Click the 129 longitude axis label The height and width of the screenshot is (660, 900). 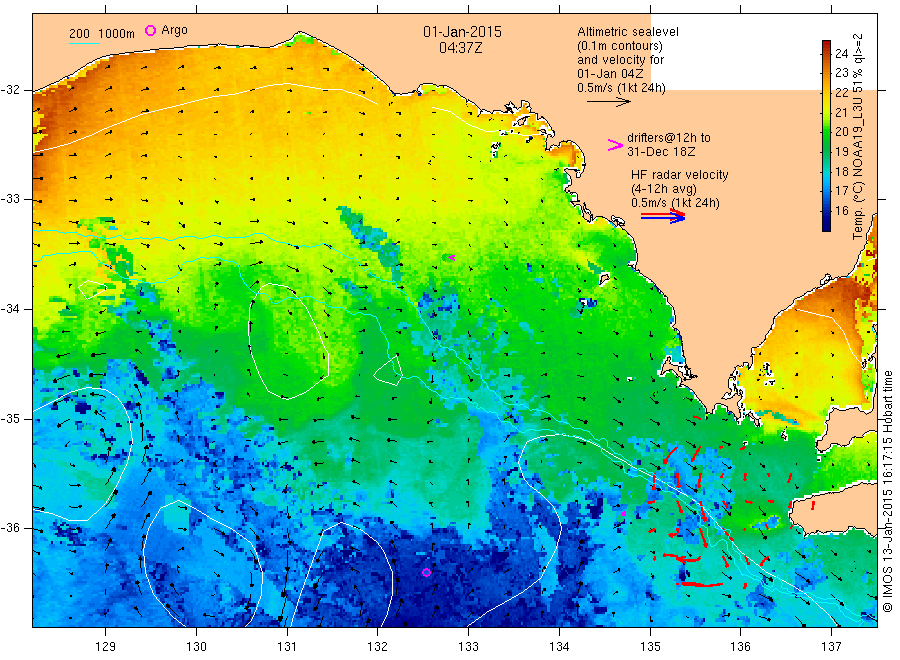(106, 647)
